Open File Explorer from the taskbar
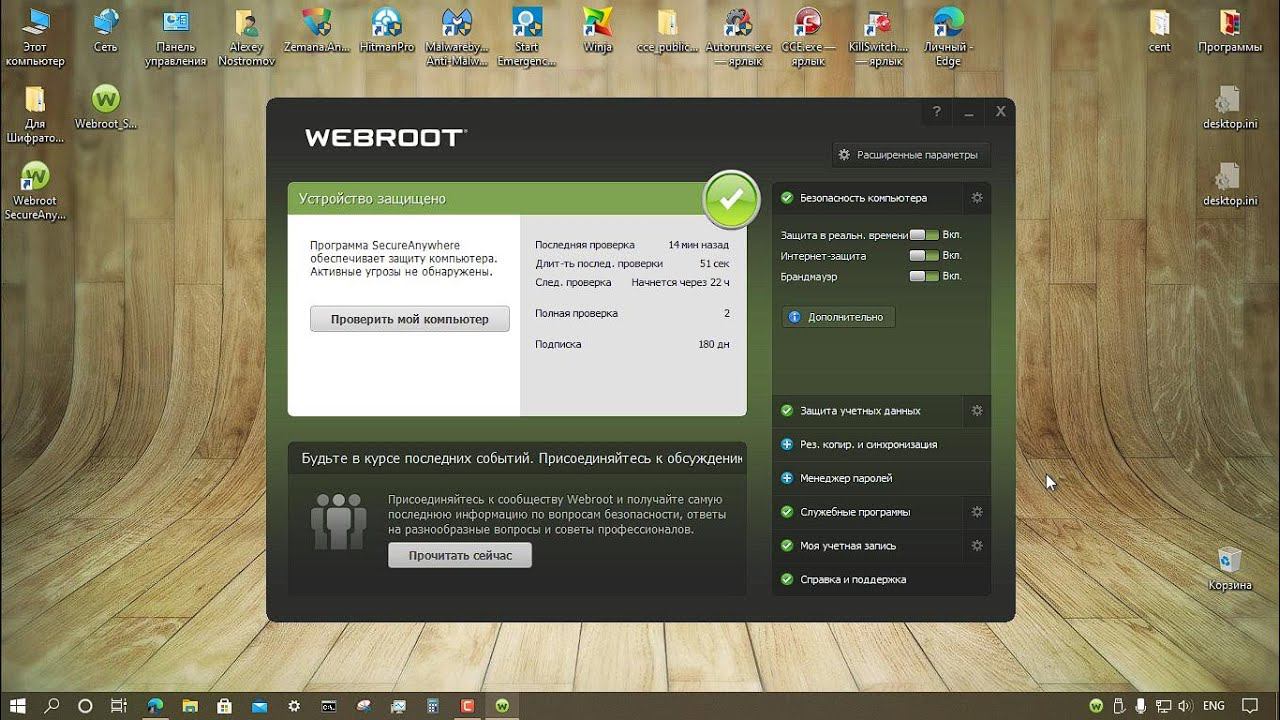Viewport: 1280px width, 720px height. (x=190, y=706)
